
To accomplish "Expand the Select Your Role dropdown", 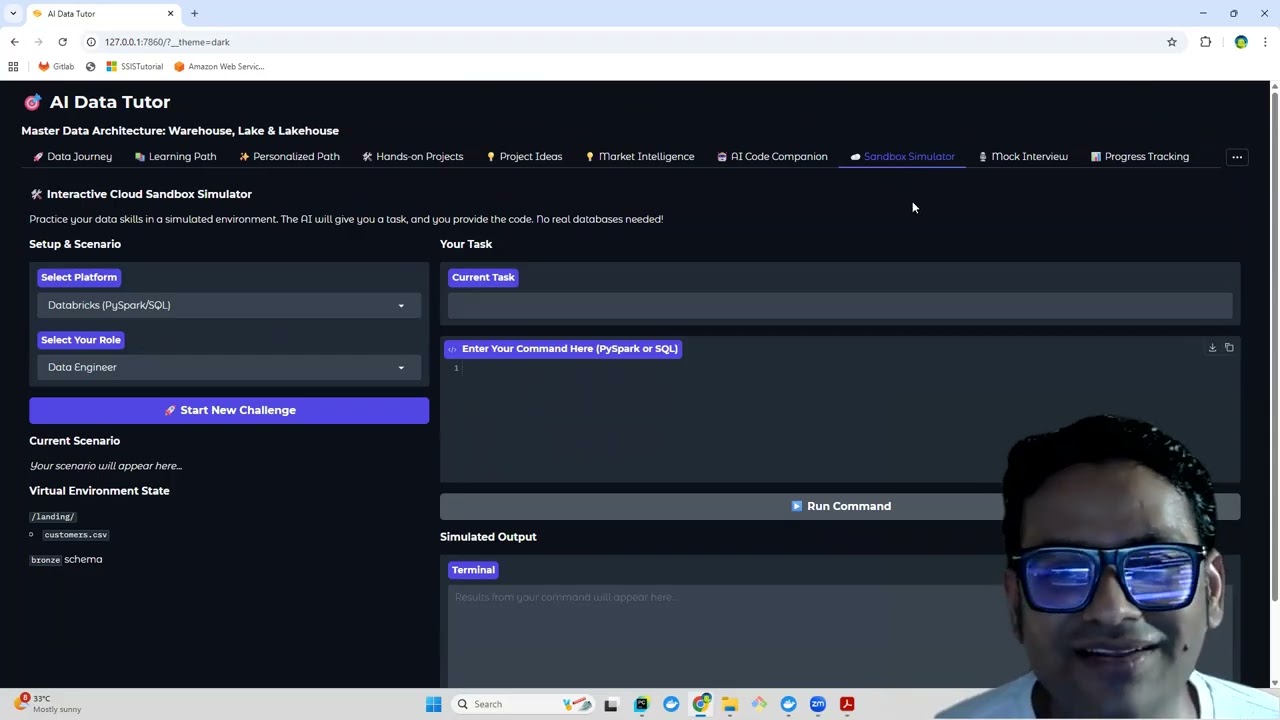I will click(228, 367).
